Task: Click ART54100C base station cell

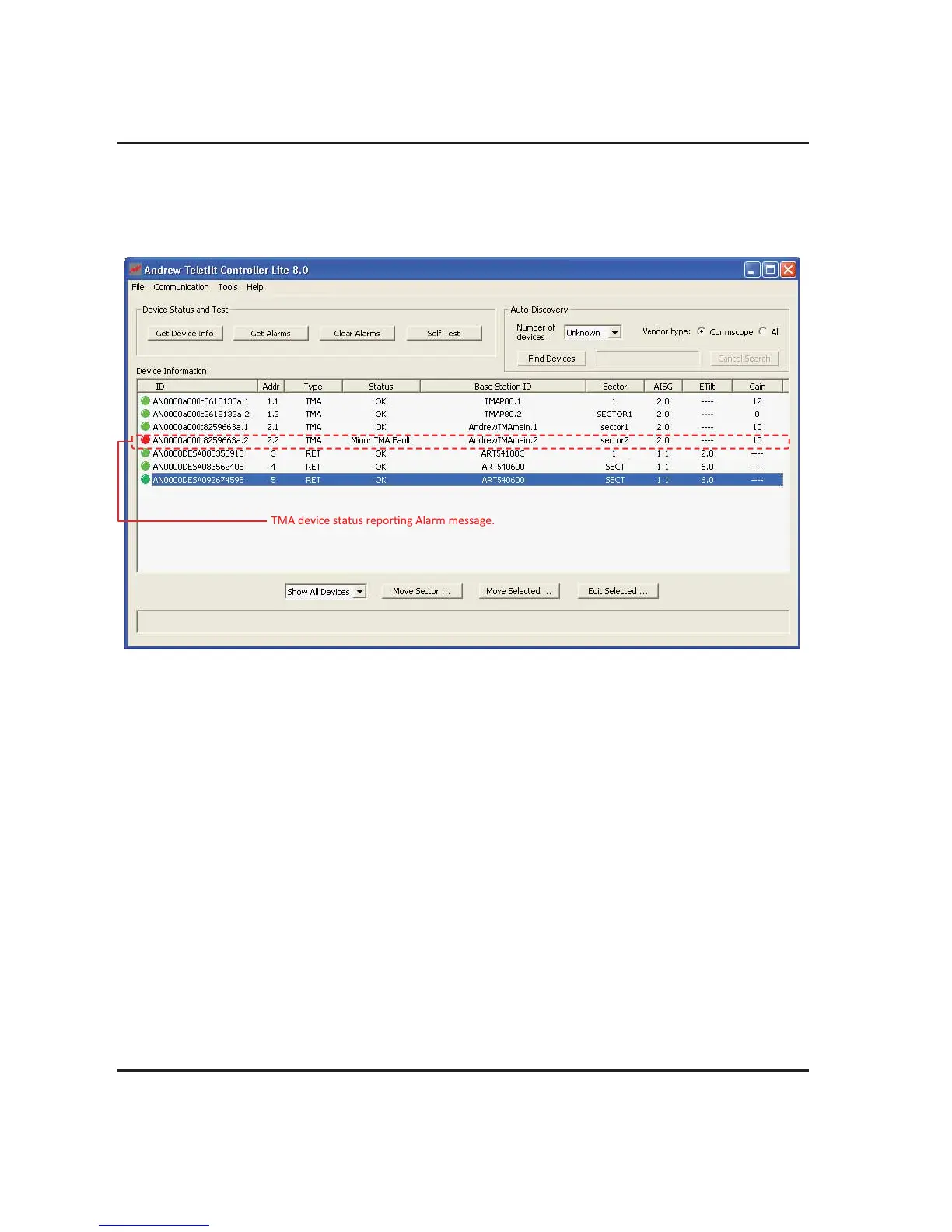Action: 503,453
